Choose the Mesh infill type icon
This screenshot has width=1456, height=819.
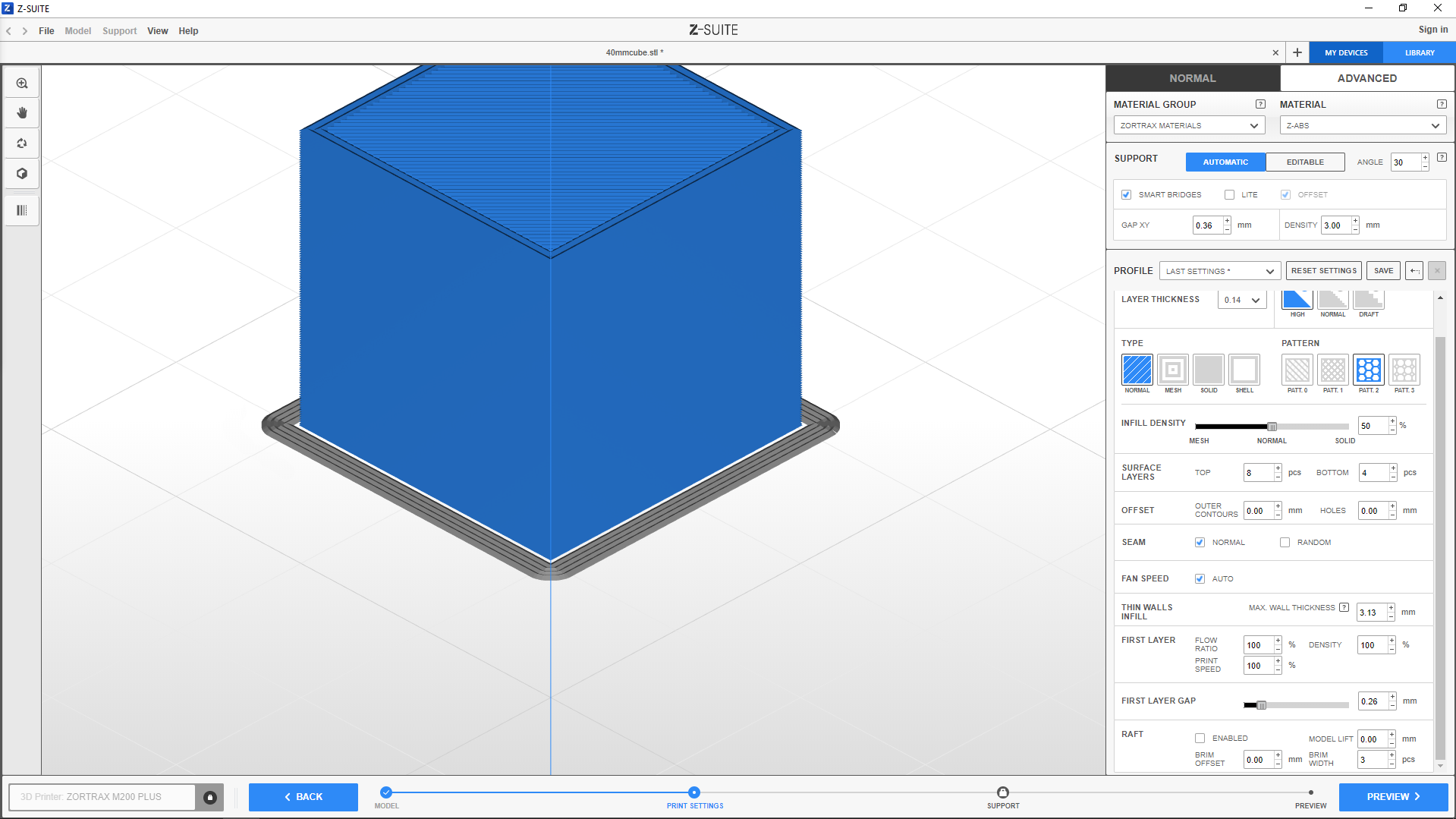(x=1172, y=370)
